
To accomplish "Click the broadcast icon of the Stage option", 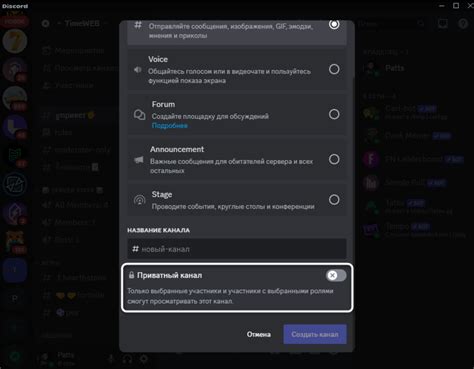I will point(139,200).
